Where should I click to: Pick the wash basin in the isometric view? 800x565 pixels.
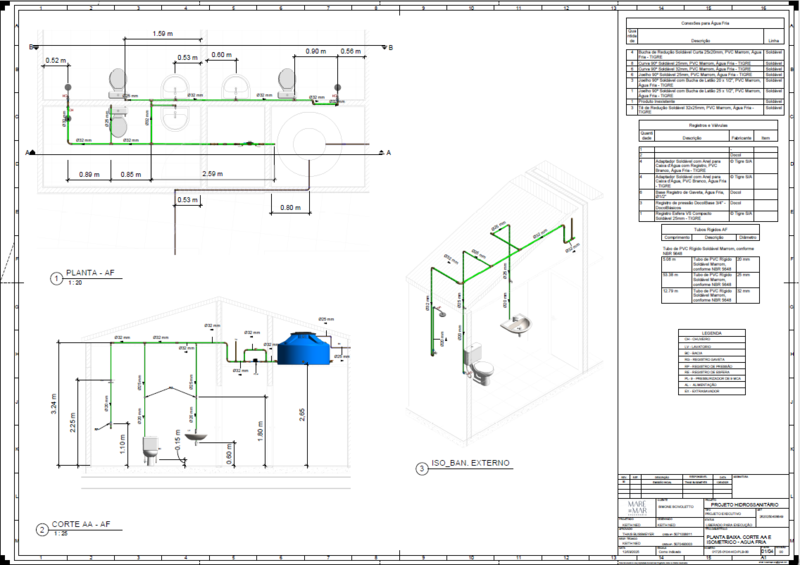(515, 325)
